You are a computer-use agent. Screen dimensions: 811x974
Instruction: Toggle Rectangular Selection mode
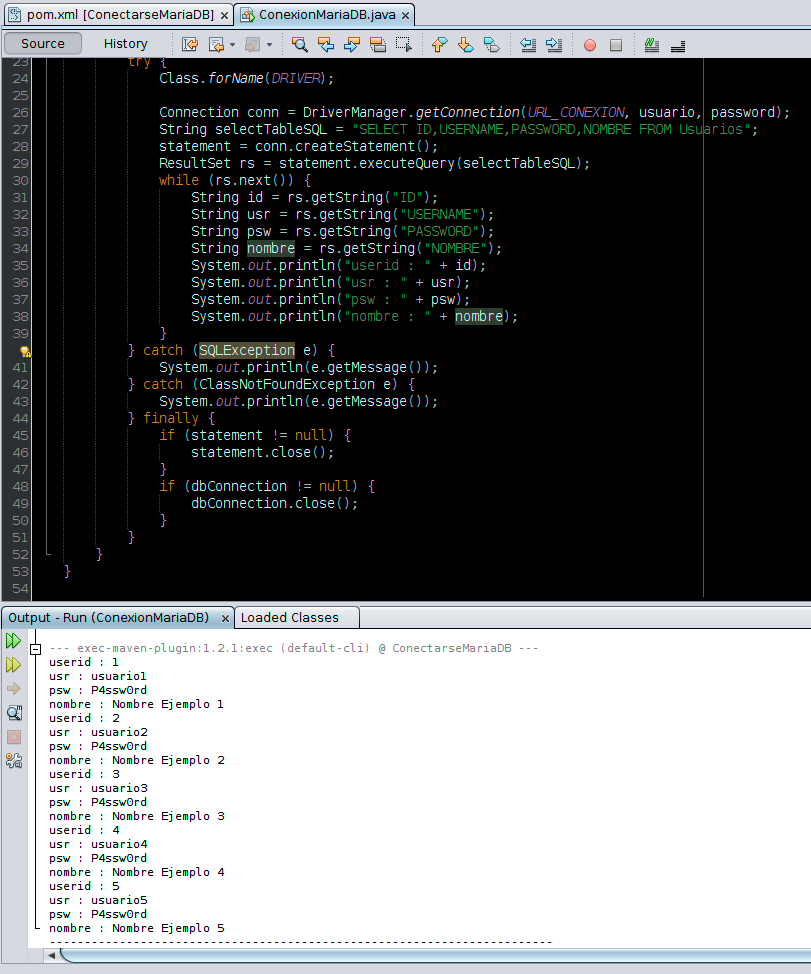pos(405,44)
